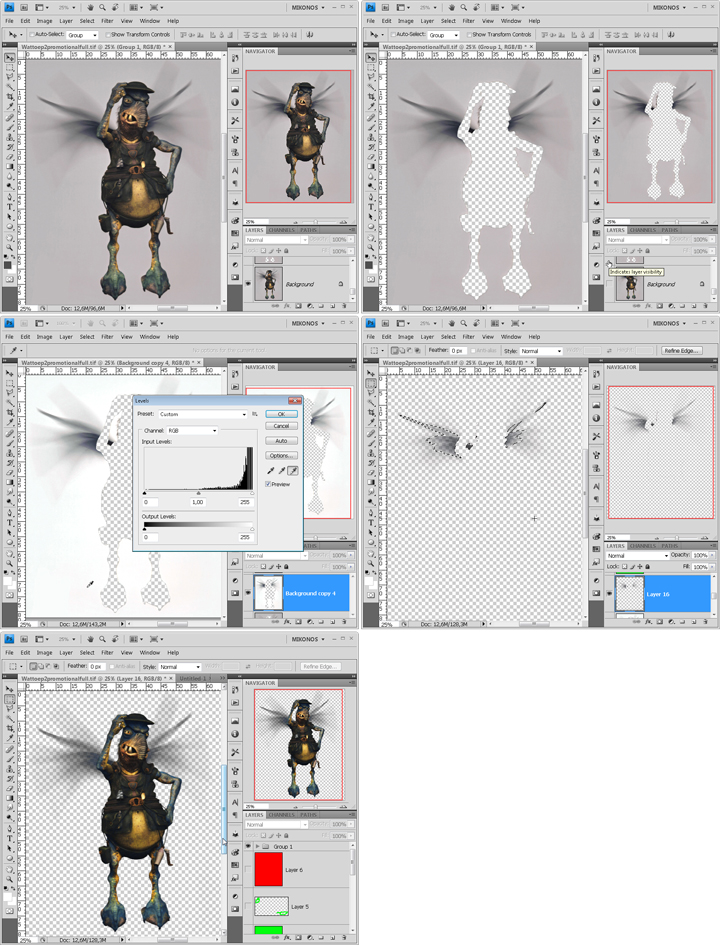
Task: Select the Gradient tool in the window listing Layer 6
Action: (10, 798)
